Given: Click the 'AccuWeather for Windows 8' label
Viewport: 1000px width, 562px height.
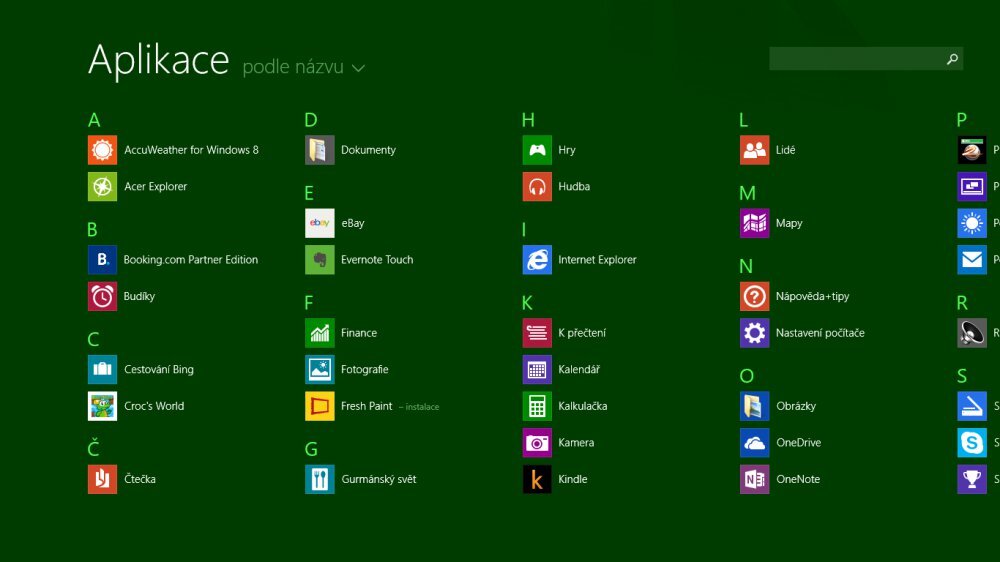Looking at the screenshot, I should pyautogui.click(x=191, y=150).
